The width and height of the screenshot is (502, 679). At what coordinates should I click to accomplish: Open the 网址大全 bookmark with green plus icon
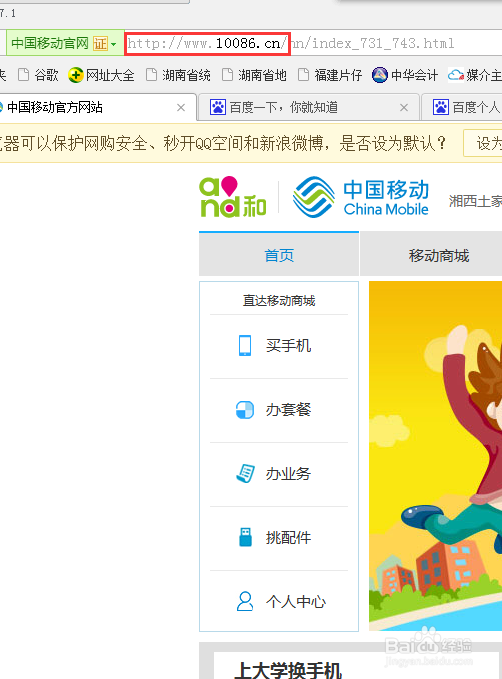[x=101, y=75]
